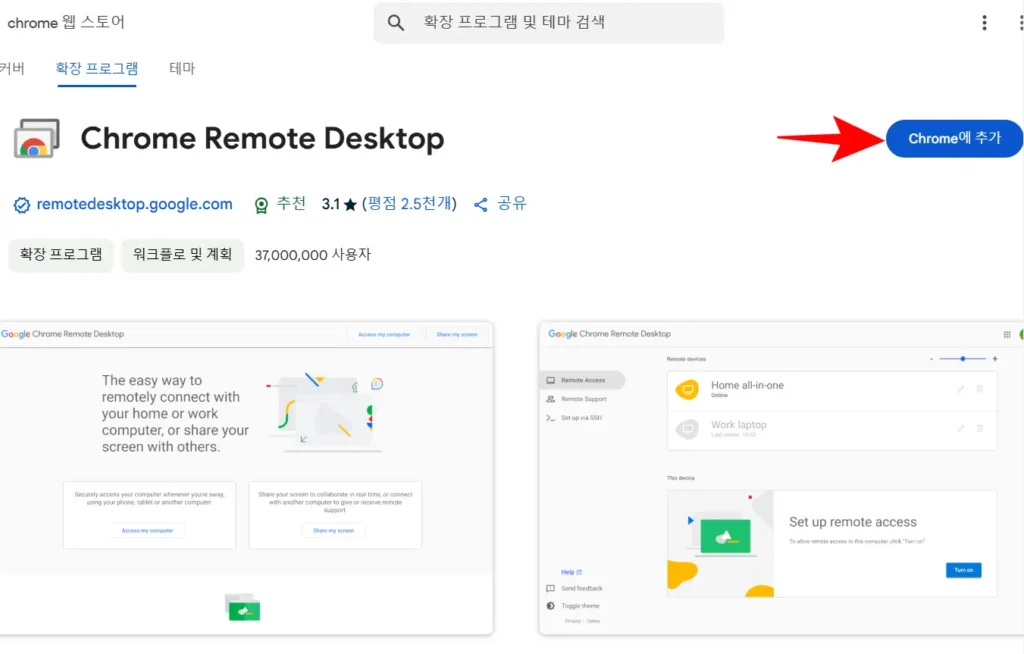Share the extension via the 공유 icon

tap(481, 205)
